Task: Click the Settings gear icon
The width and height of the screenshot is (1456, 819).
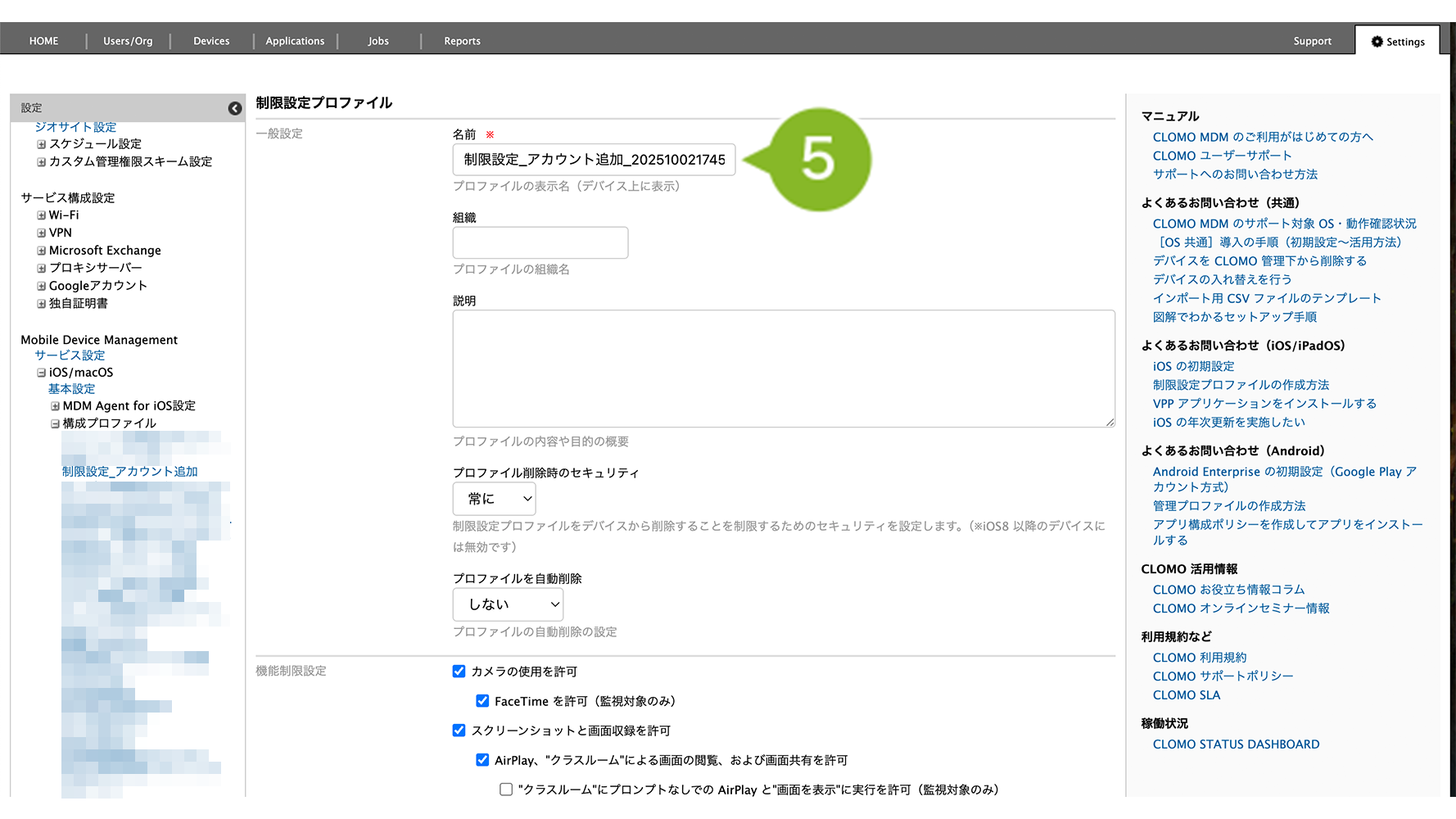Action: coord(1377,42)
